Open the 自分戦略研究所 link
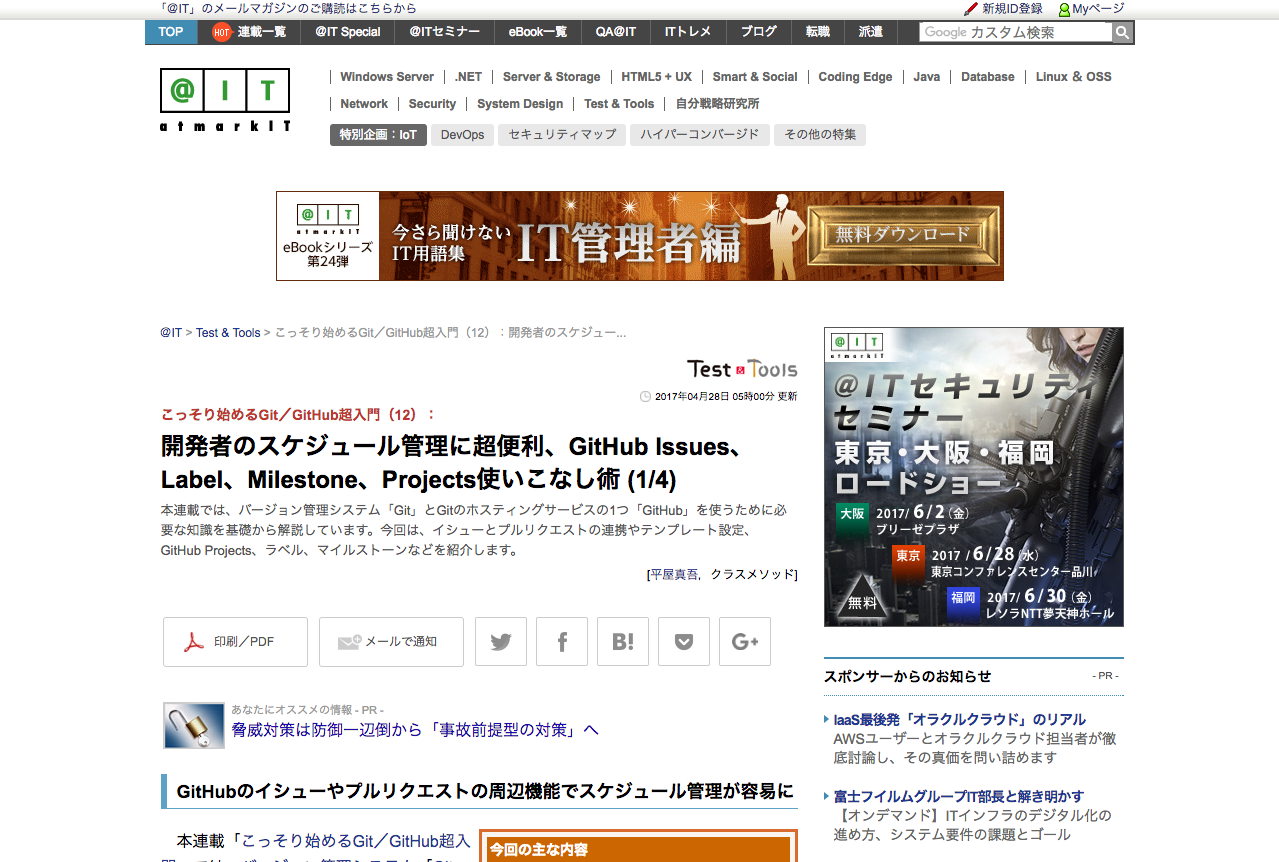Screen dimensions: 1279x862 (x=717, y=104)
